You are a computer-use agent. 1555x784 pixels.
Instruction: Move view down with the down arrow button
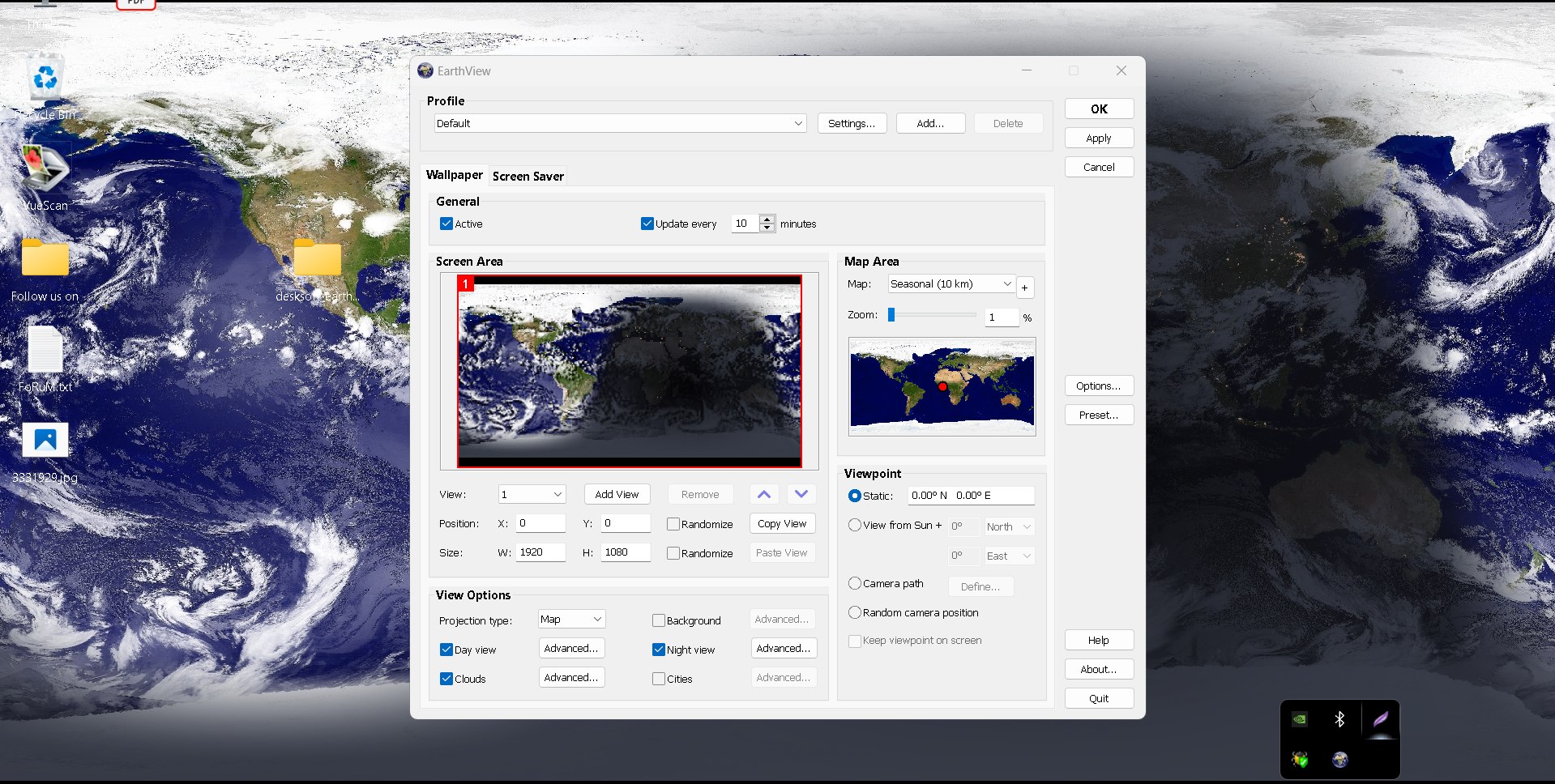click(801, 494)
